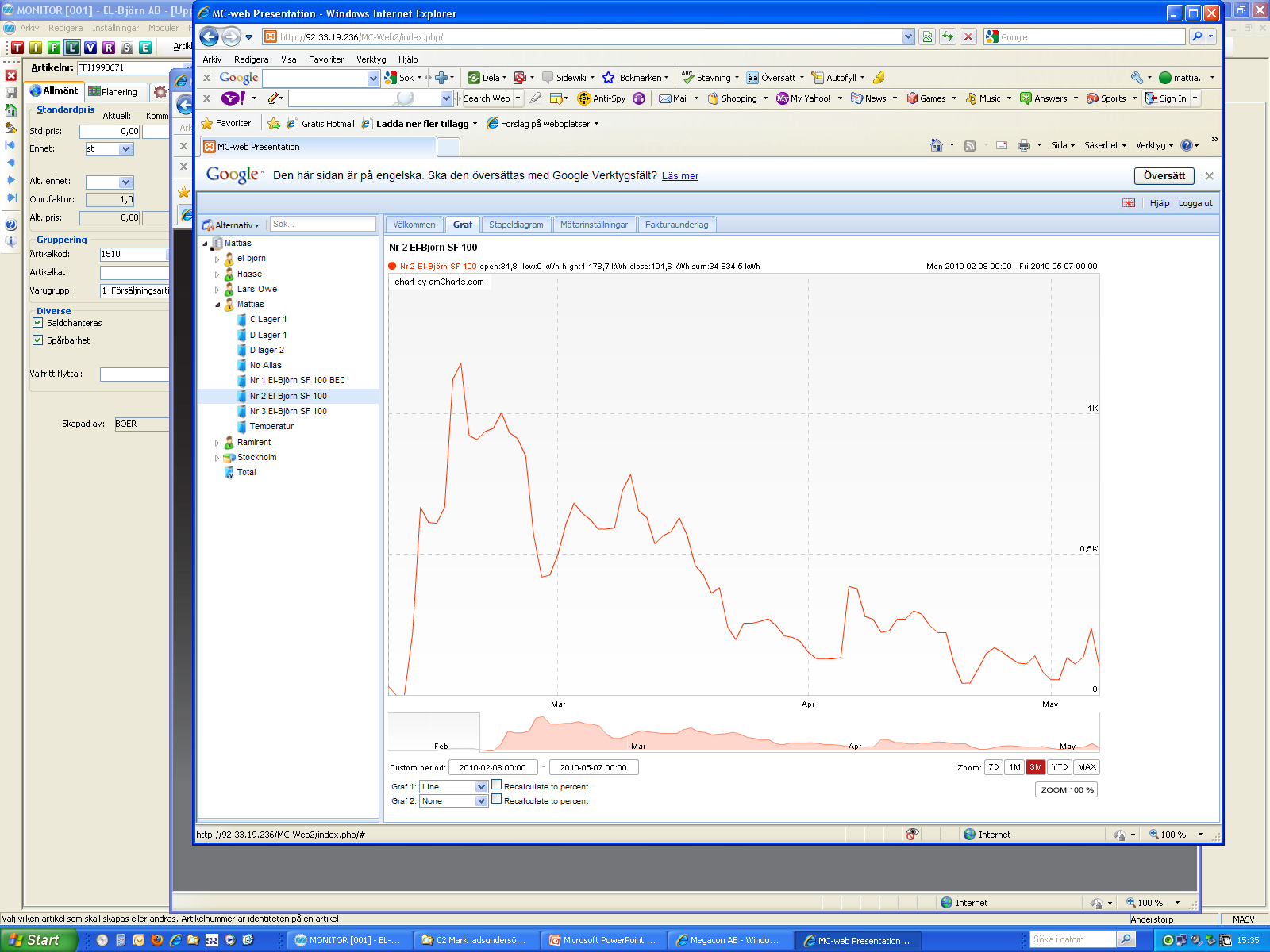Select the Temperatur meter
This screenshot has width=1270, height=952.
271,427
